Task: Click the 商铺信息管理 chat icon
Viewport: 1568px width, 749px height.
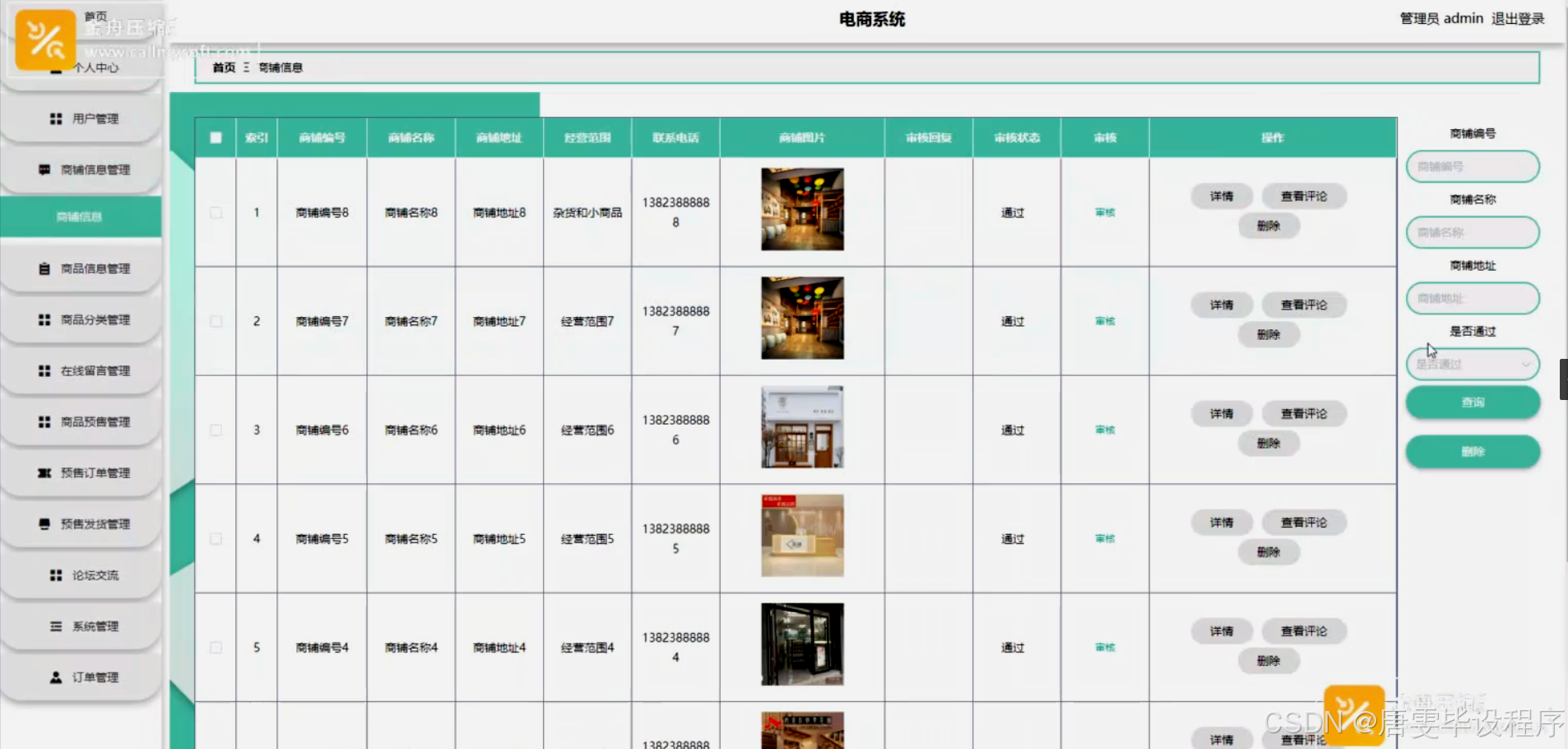Action: click(x=44, y=170)
